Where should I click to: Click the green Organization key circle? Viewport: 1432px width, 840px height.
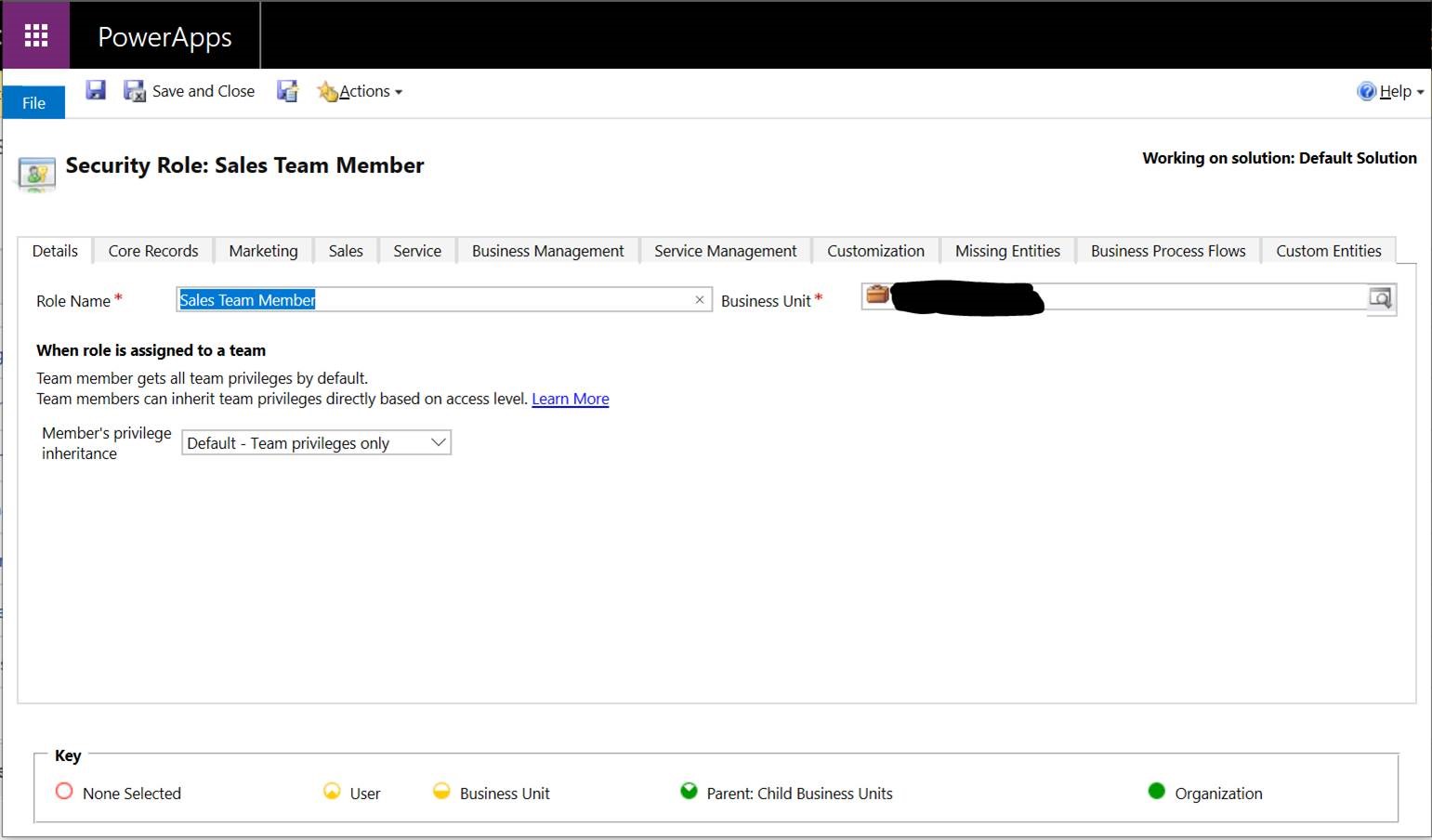1156,792
